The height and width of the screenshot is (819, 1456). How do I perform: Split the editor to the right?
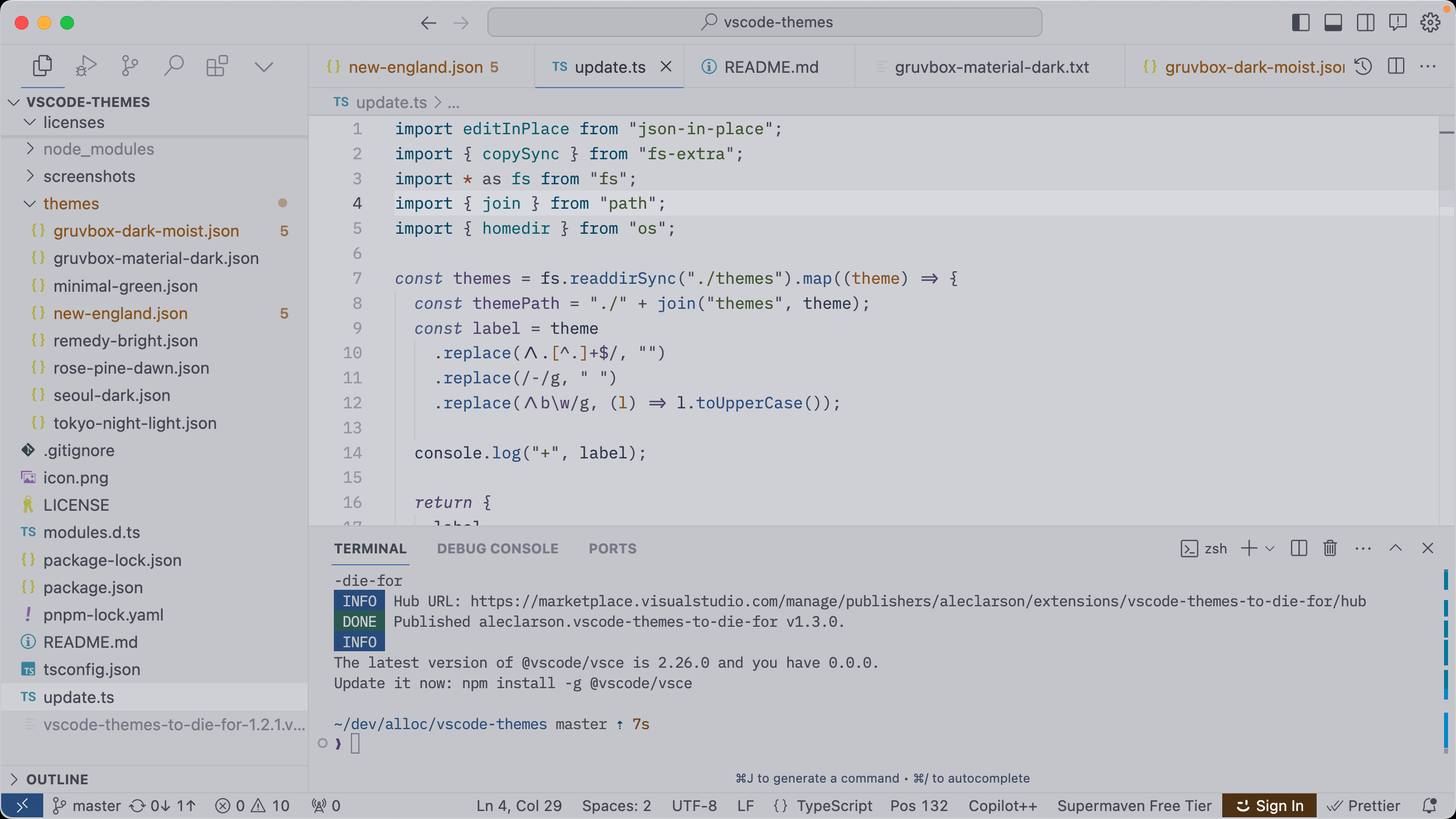(1396, 67)
